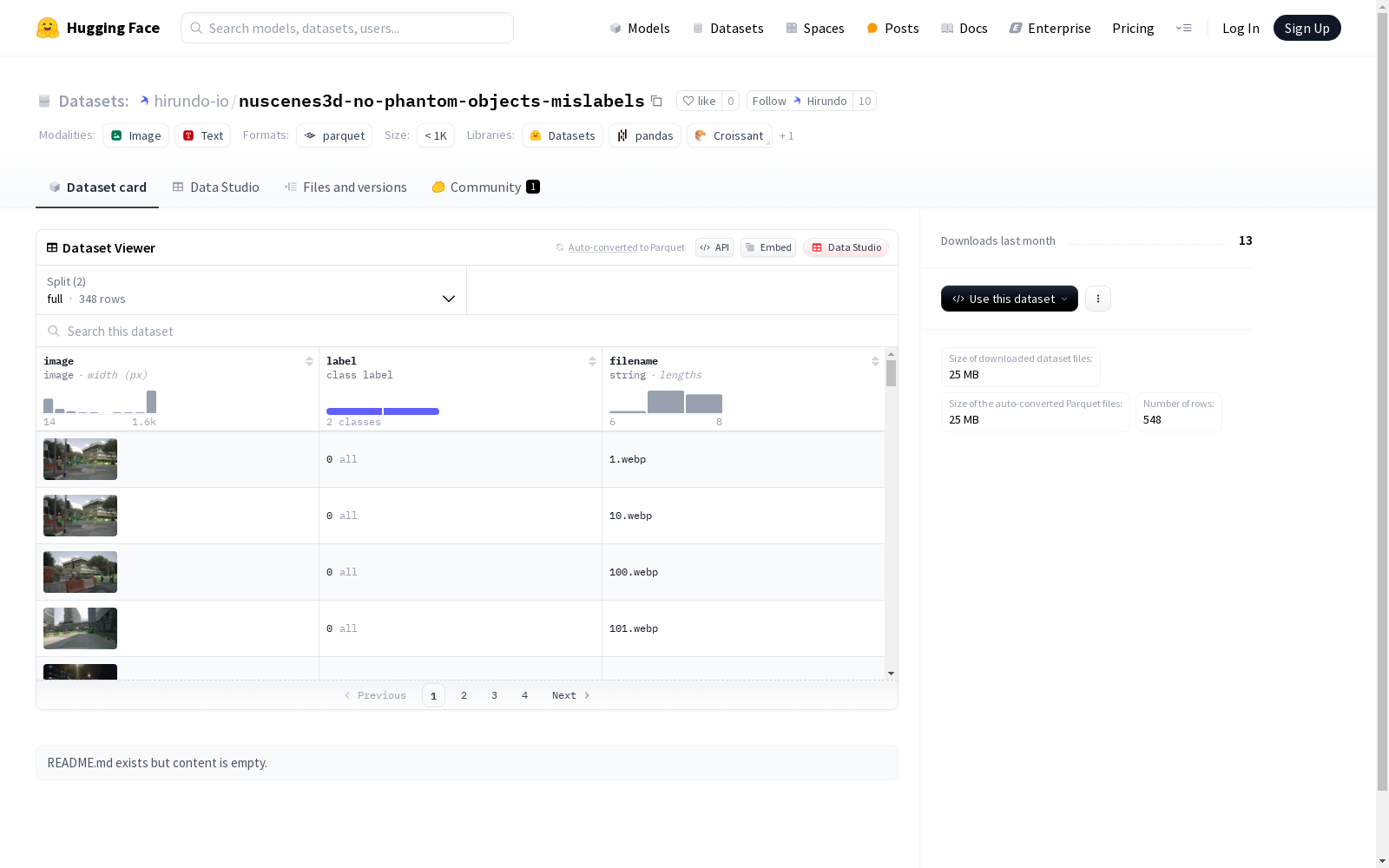Image resolution: width=1389 pixels, height=868 pixels.
Task: Select the Croissant library tag
Action: pos(729,135)
